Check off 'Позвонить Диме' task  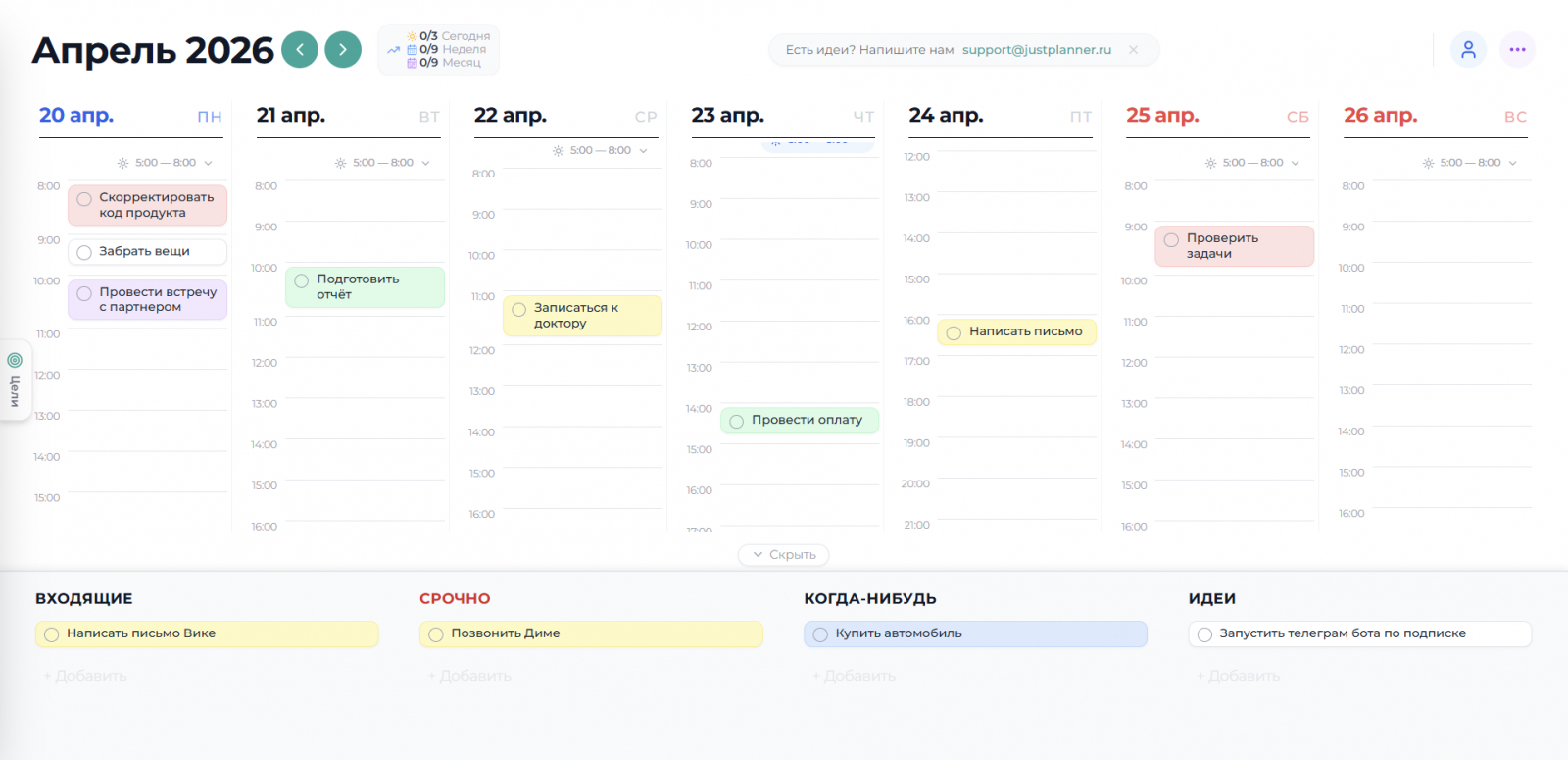436,634
